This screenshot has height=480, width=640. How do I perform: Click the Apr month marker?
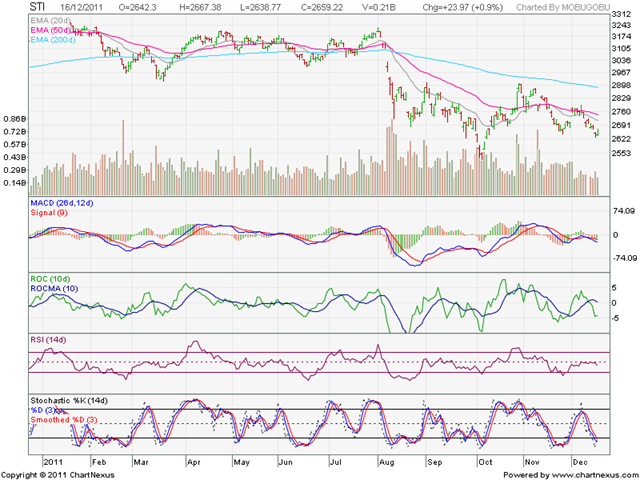193,462
